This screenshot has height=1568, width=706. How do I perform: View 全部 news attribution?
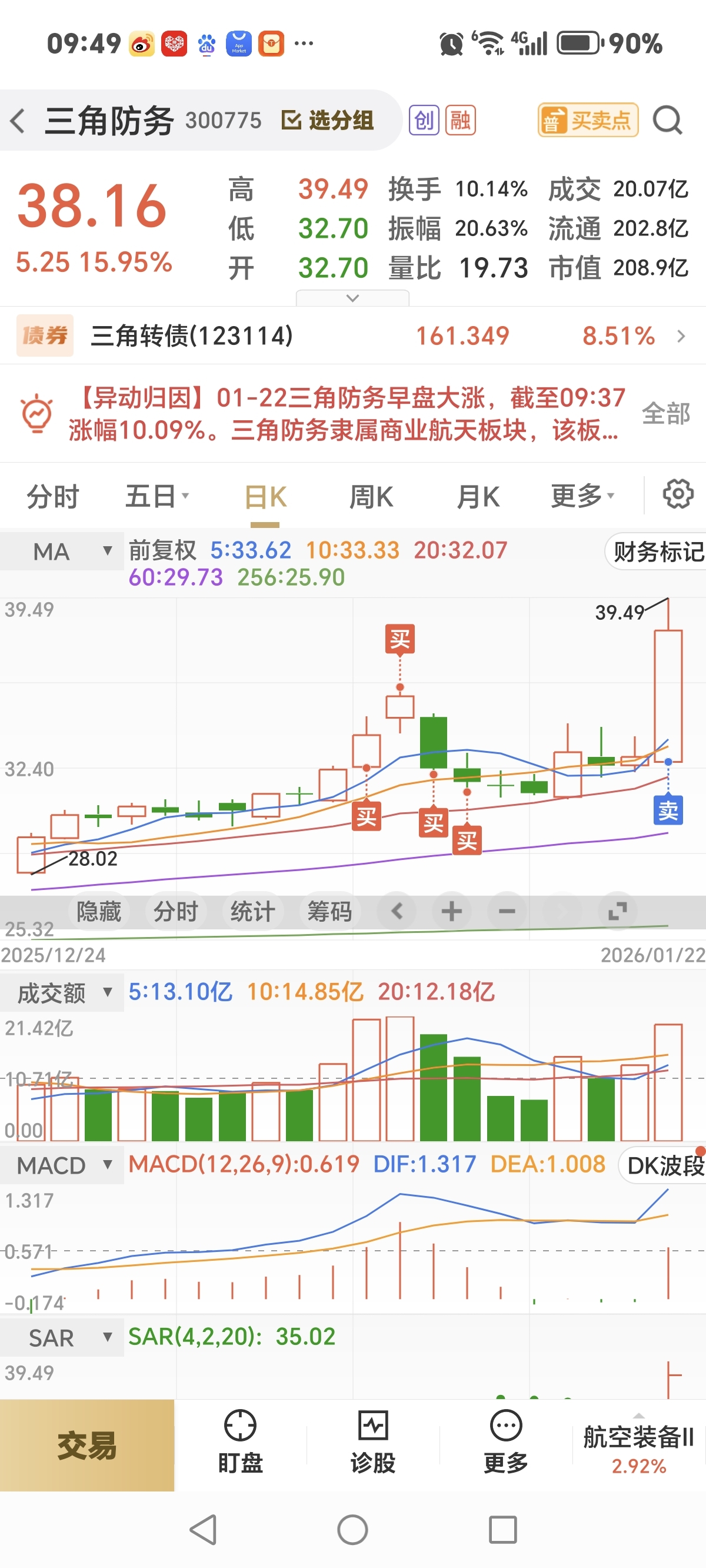pos(666,414)
